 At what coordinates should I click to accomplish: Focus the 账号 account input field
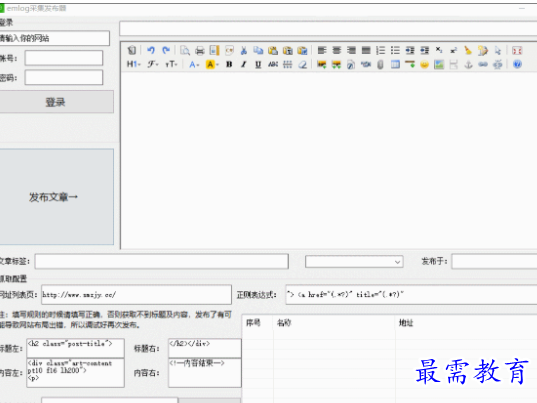pyautogui.click(x=64, y=58)
